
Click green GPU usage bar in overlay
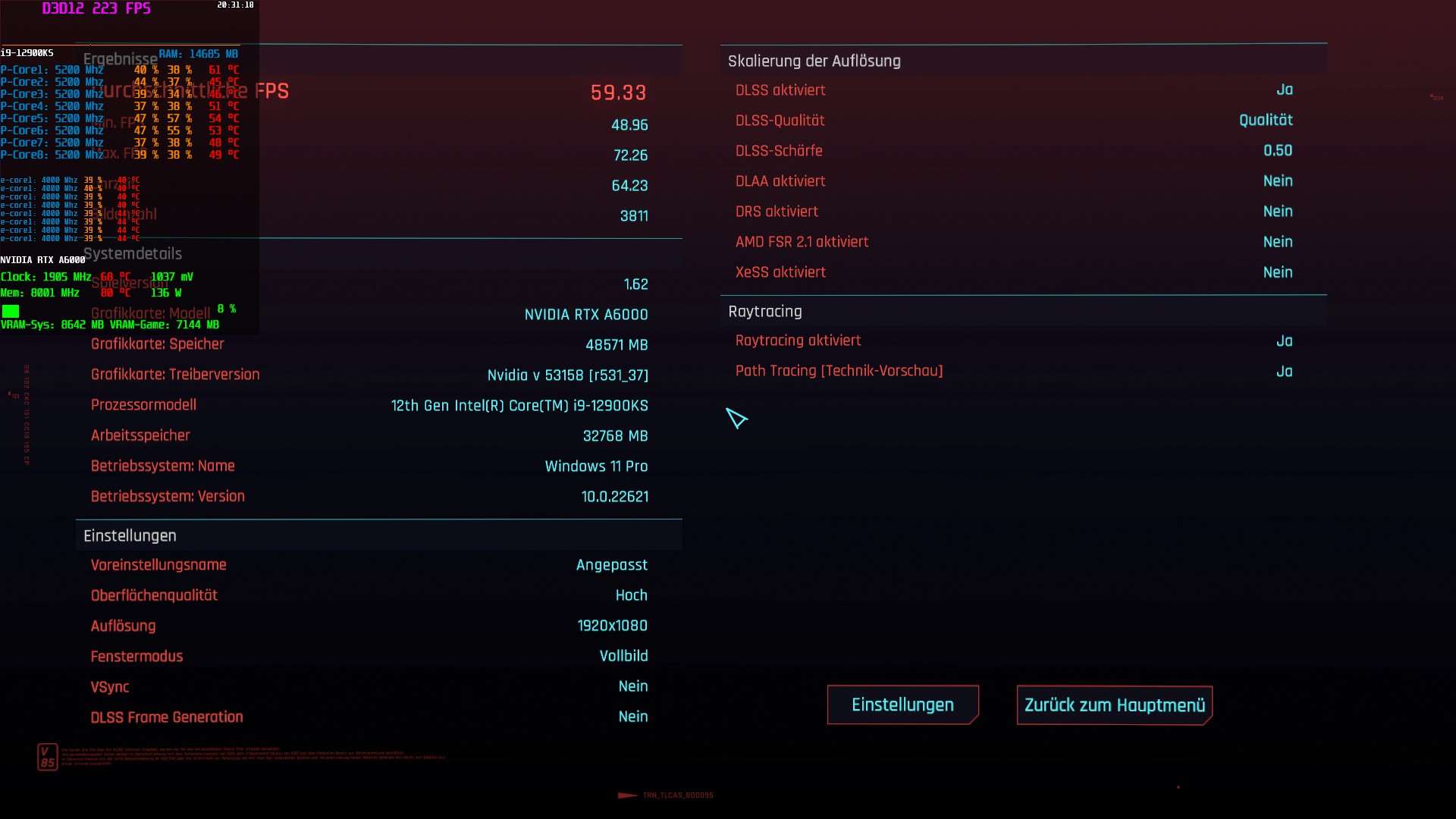coord(11,311)
